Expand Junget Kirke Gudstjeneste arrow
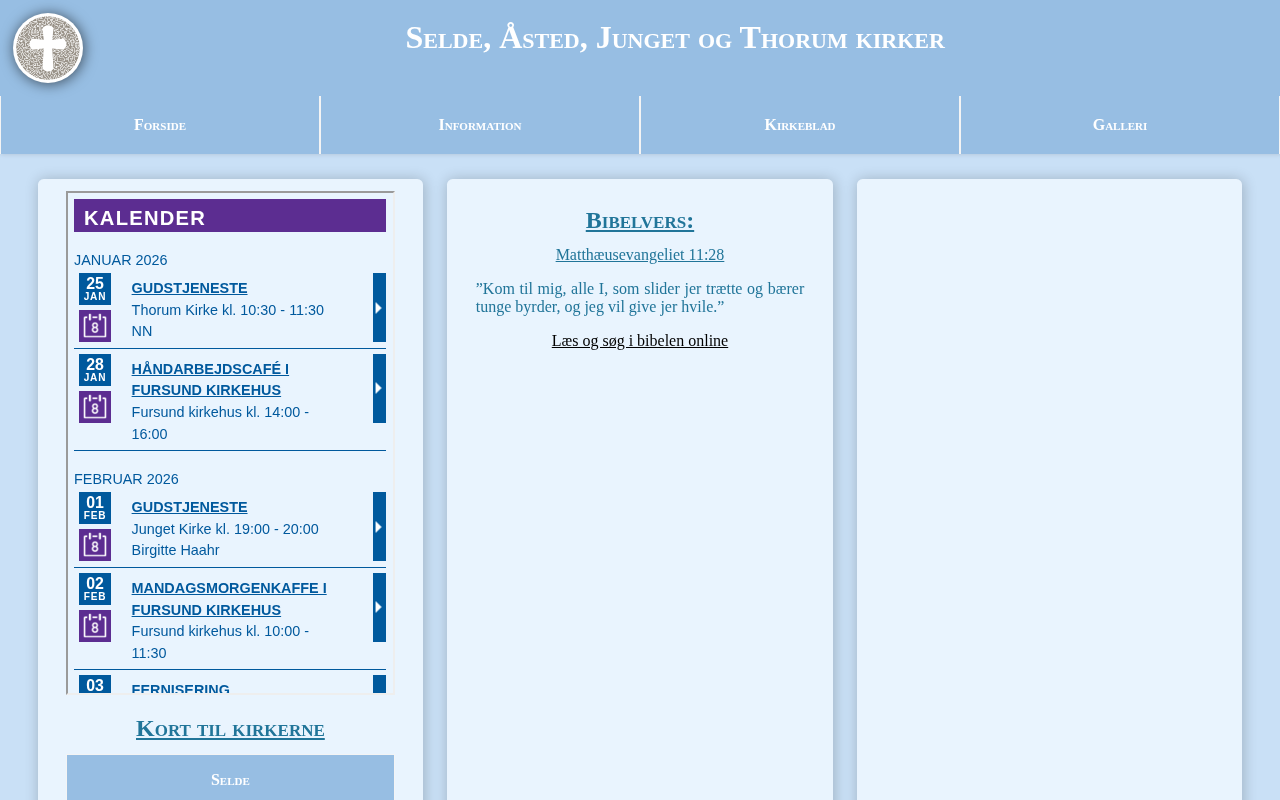 tap(379, 527)
